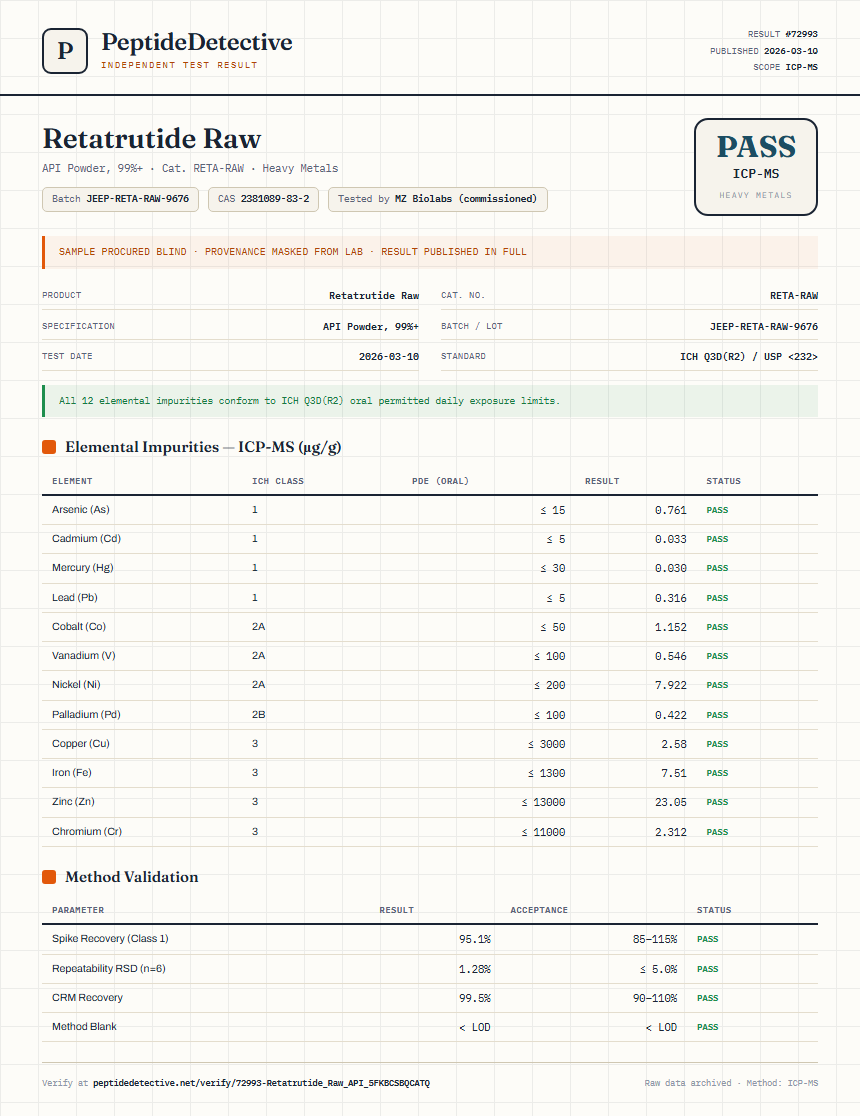Click the orange square beside Method Validation

(x=49, y=877)
